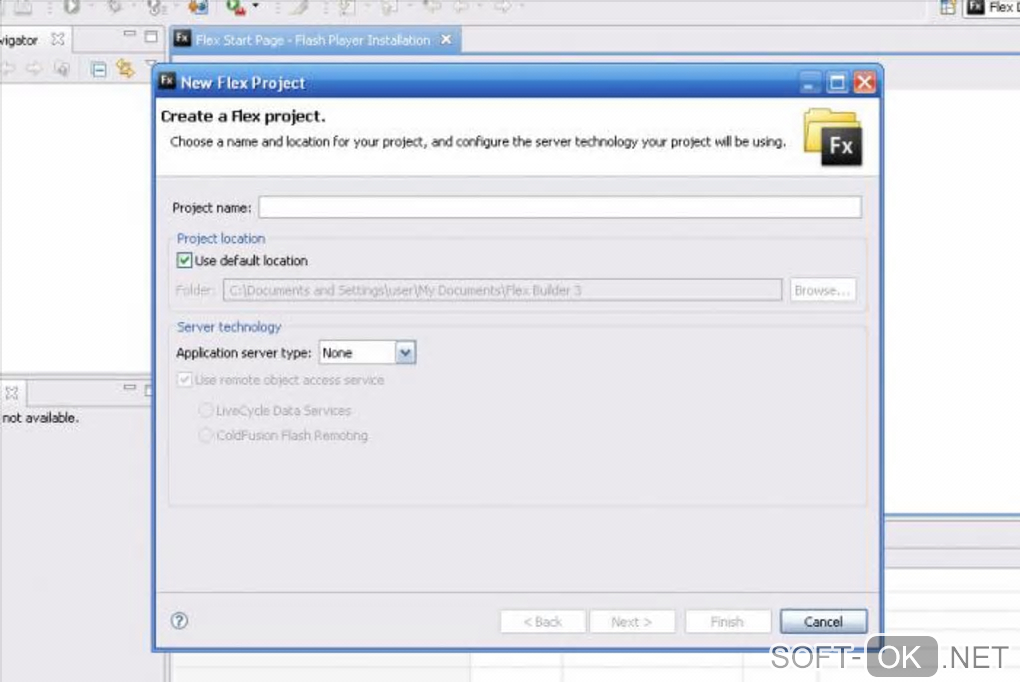Image resolution: width=1020 pixels, height=682 pixels.
Task: Minimize the Navigator view
Action: click(x=129, y=34)
